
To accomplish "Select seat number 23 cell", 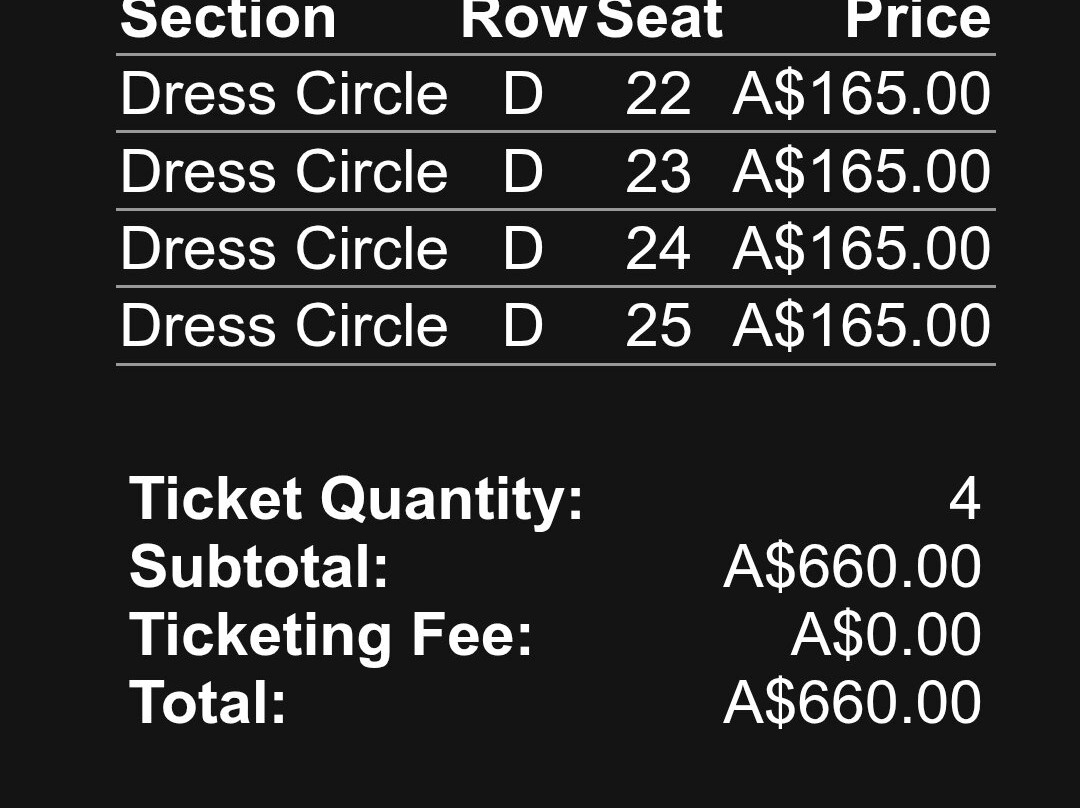I will [658, 171].
